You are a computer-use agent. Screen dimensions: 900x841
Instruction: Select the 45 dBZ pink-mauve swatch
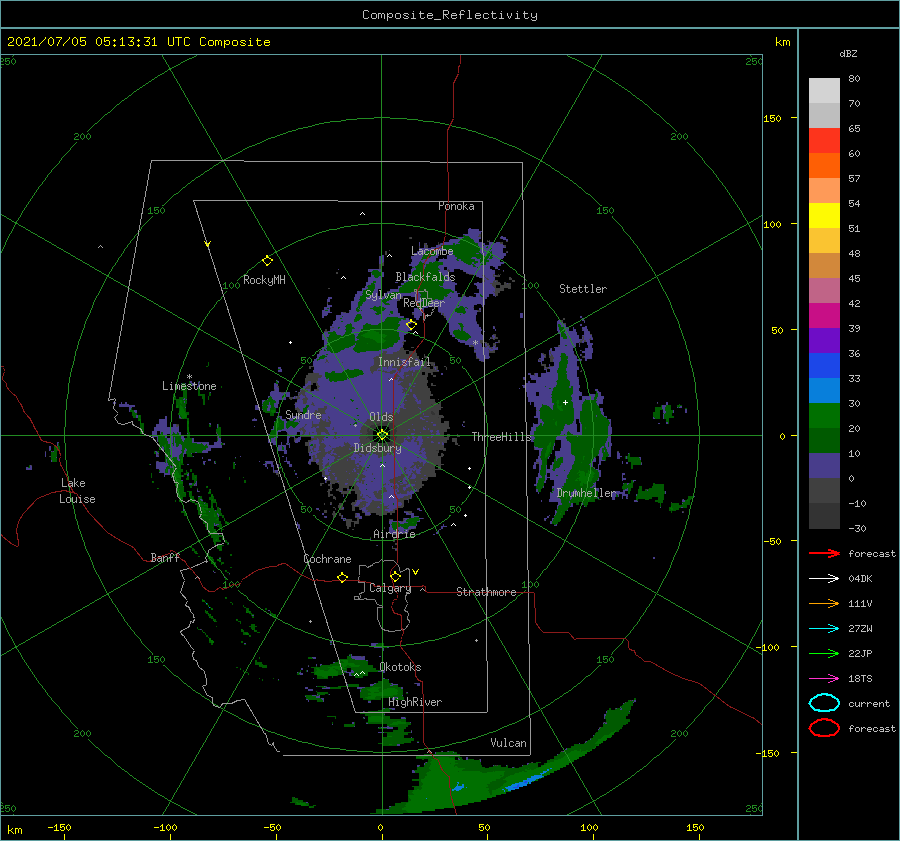click(x=824, y=290)
